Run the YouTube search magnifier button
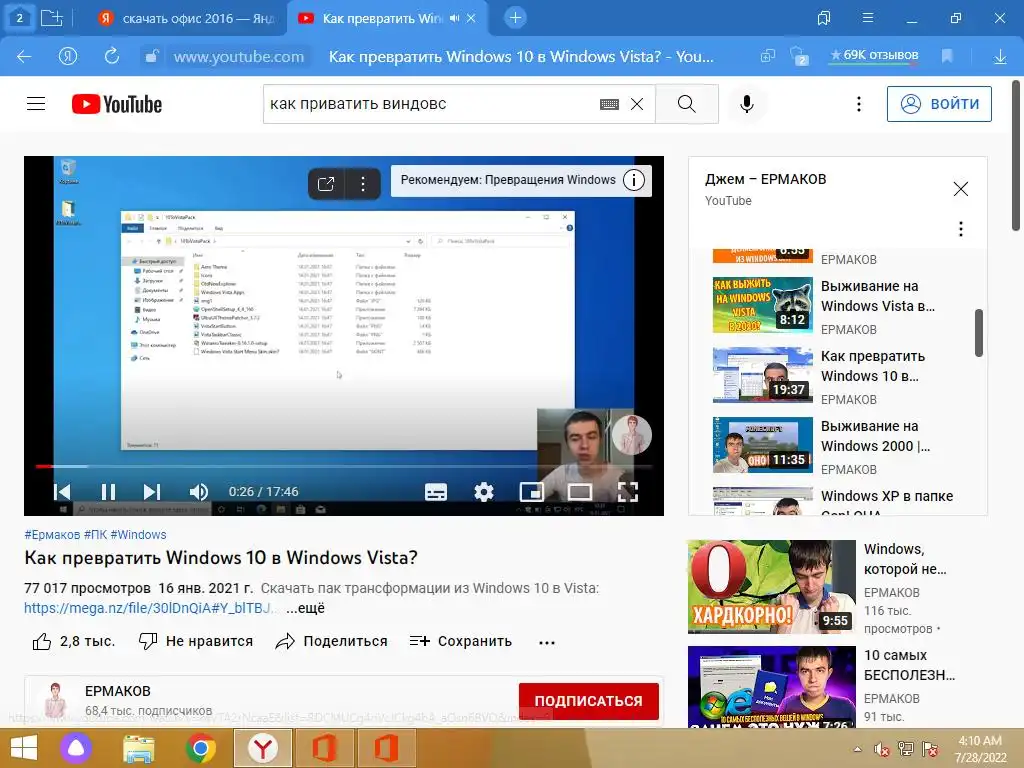The height and width of the screenshot is (768, 1024). click(686, 104)
